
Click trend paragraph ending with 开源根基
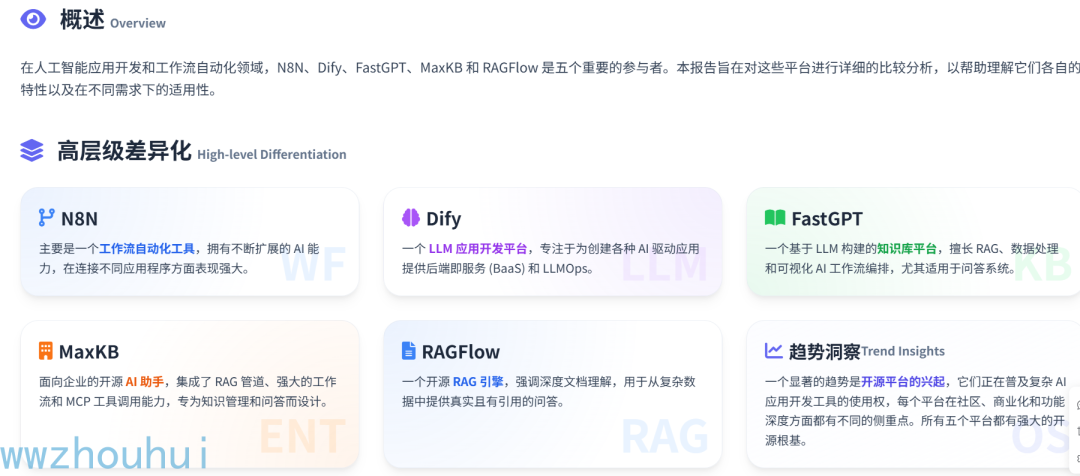click(x=915, y=411)
